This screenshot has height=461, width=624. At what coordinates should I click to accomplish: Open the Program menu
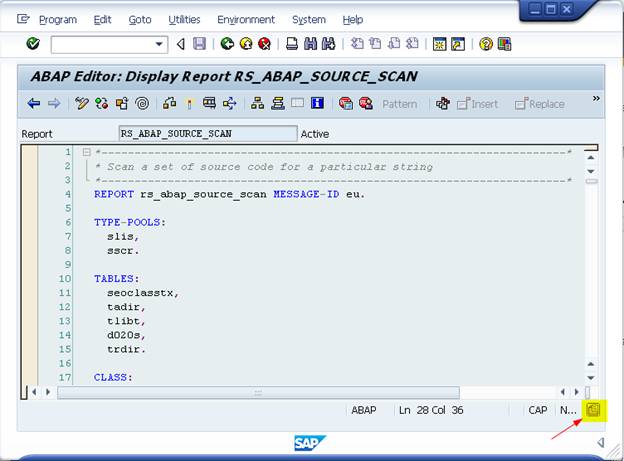click(58, 20)
